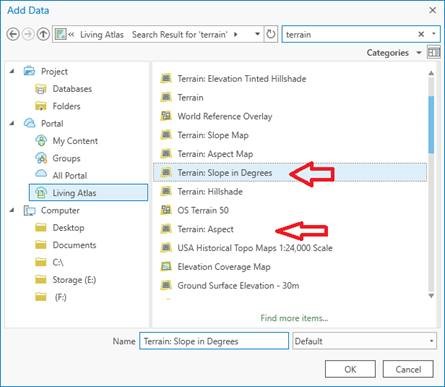
Task: Click the Forward navigation arrow
Action: (28, 34)
